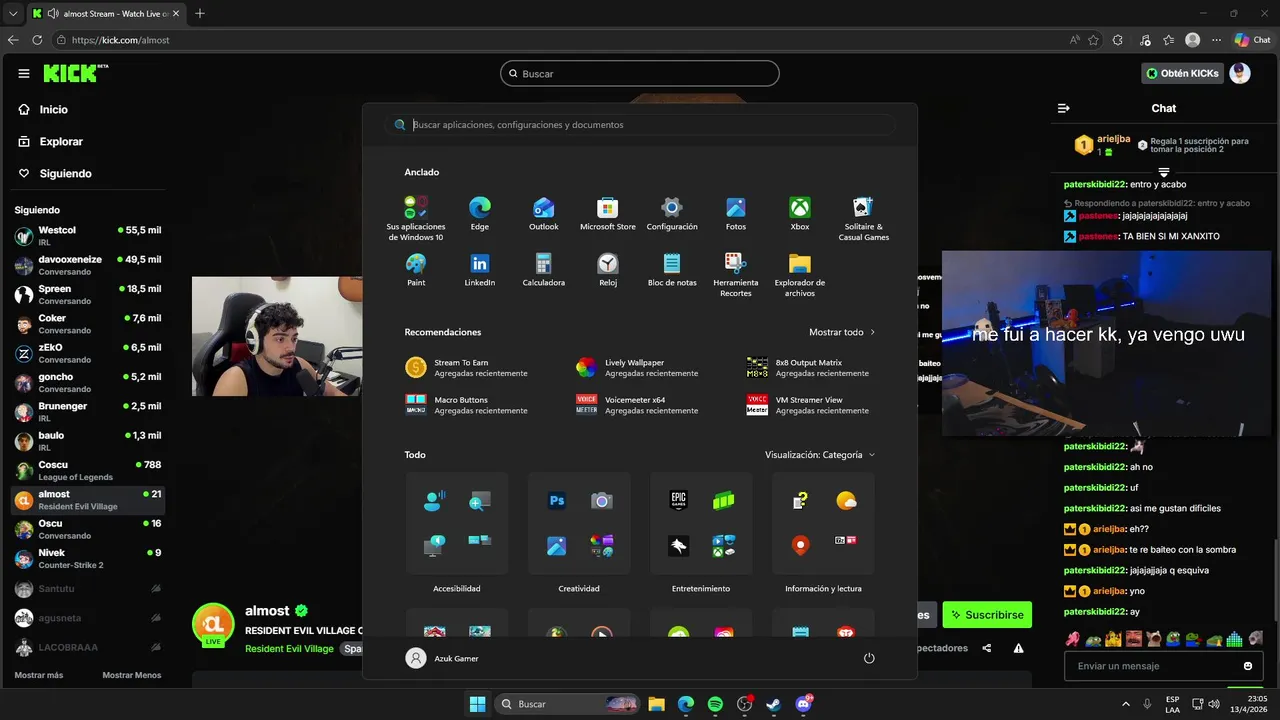Open File Explorer from the taskbar
The height and width of the screenshot is (720, 1280).
[x=656, y=704]
